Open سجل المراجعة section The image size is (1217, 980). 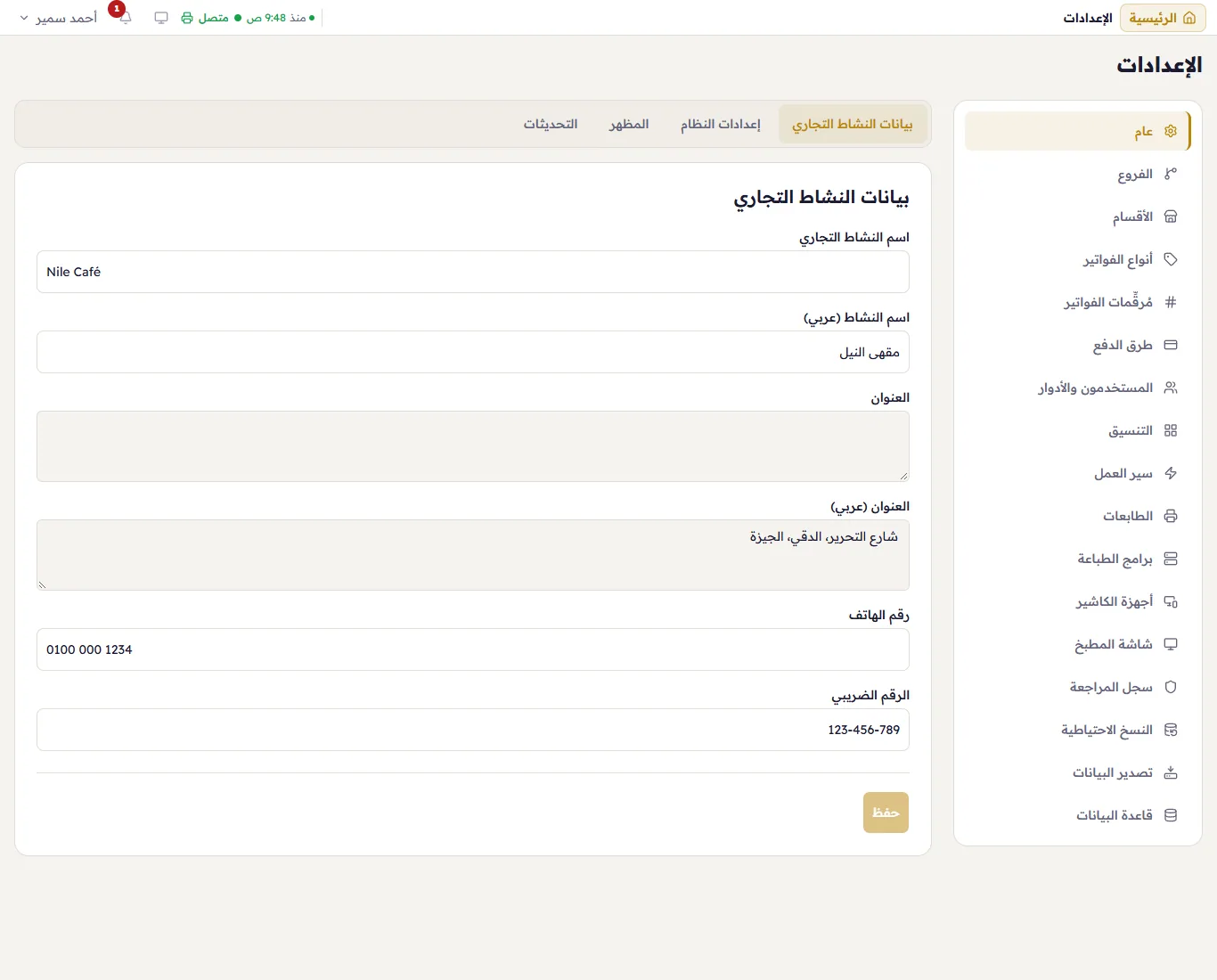tap(1078, 687)
